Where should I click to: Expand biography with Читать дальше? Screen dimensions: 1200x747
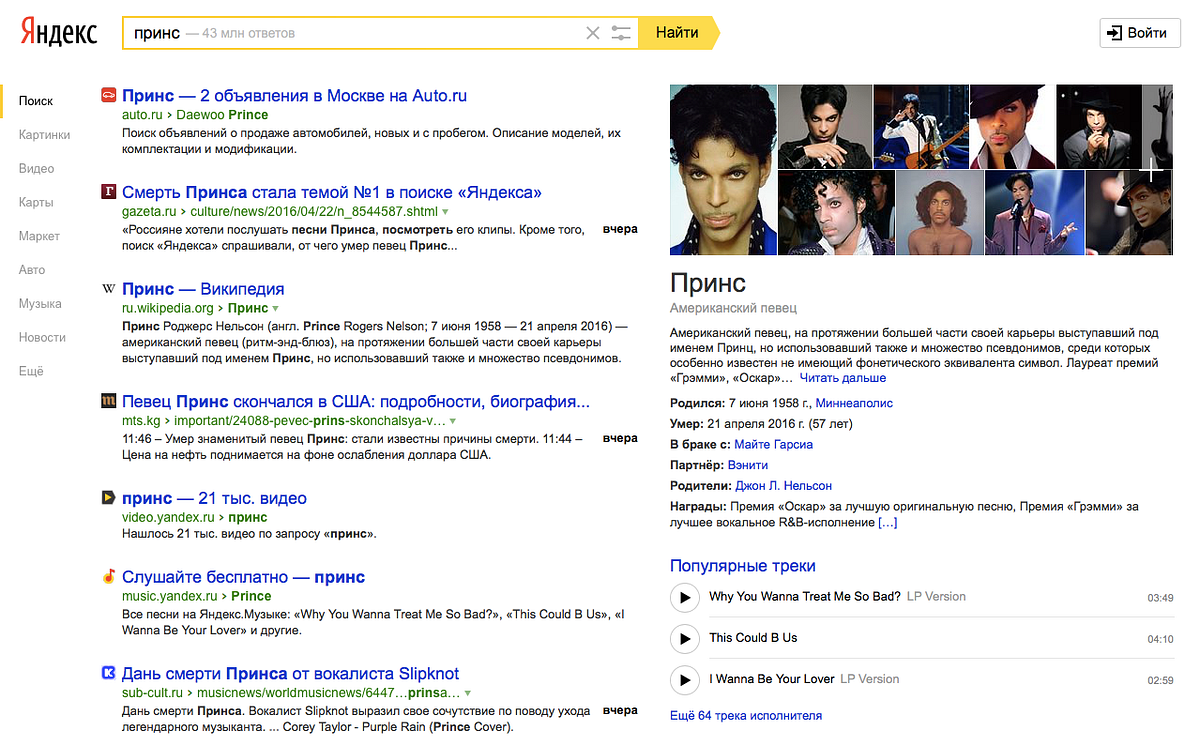843,378
